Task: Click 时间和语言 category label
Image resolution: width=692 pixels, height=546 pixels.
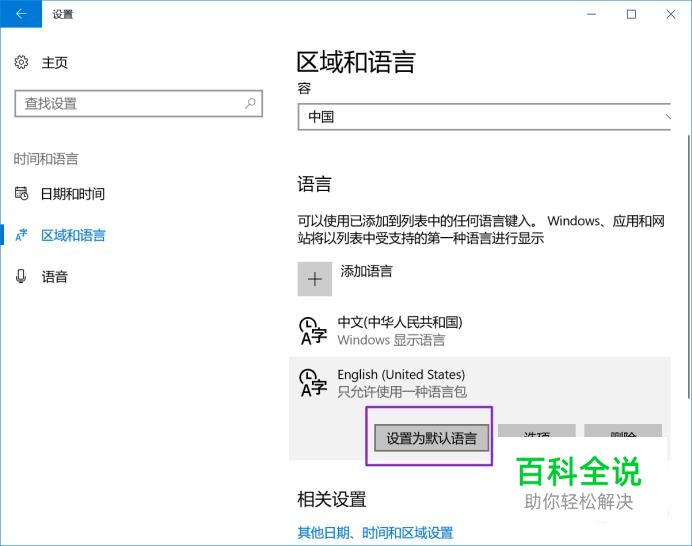Action: [x=46, y=159]
